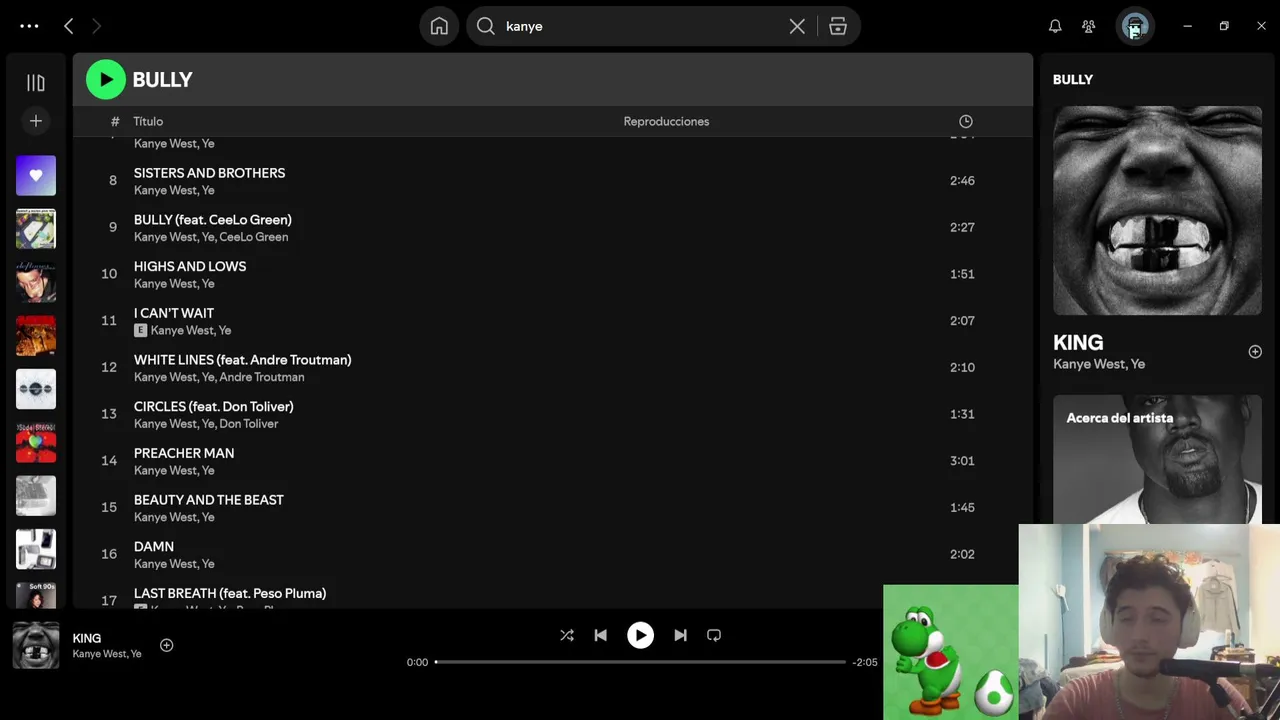Skip to next track

pyautogui.click(x=680, y=635)
